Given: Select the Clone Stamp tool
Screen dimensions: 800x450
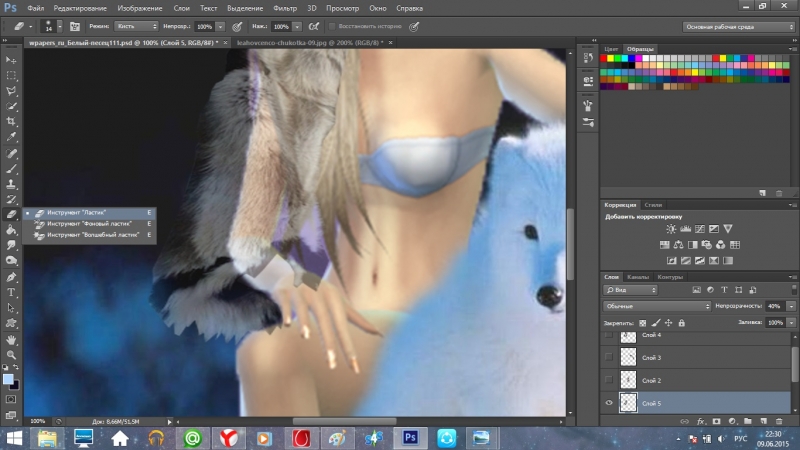Looking at the screenshot, I should (11, 184).
